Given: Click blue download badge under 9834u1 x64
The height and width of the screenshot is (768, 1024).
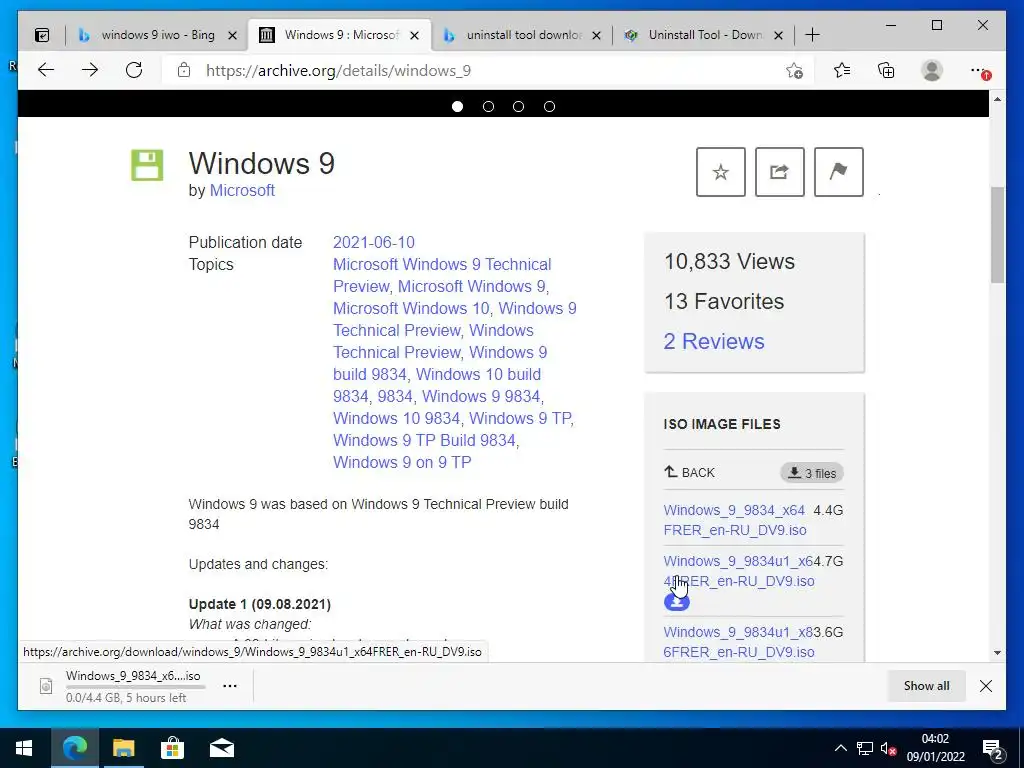Looking at the screenshot, I should point(677,601).
